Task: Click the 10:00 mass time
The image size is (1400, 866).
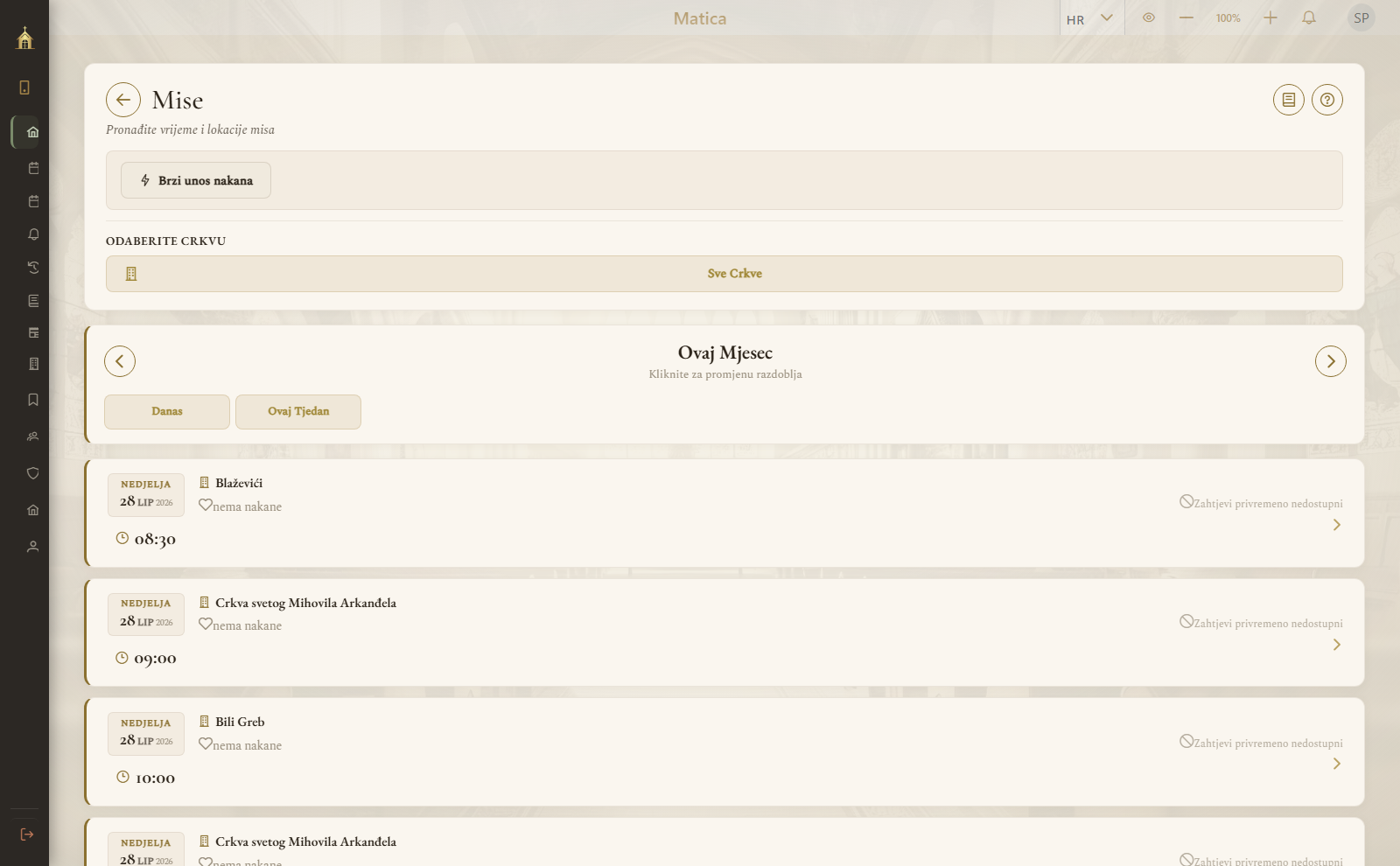Action: [155, 779]
